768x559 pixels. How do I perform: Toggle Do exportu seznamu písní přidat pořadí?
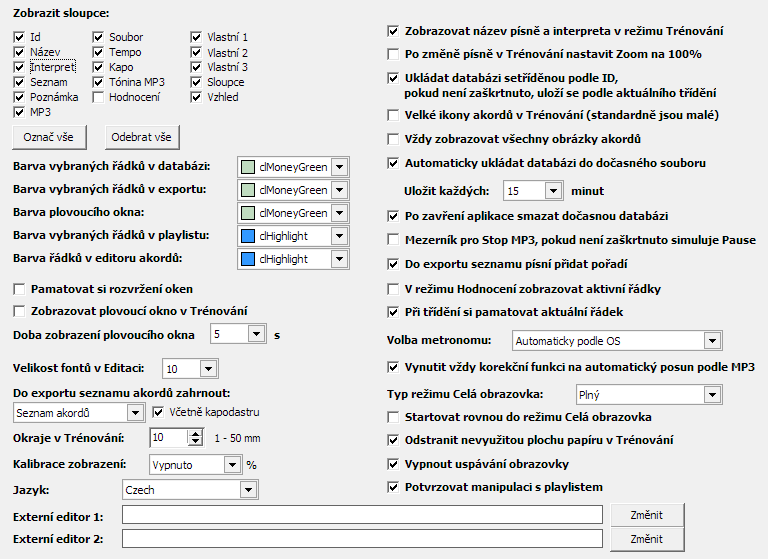pos(393,264)
